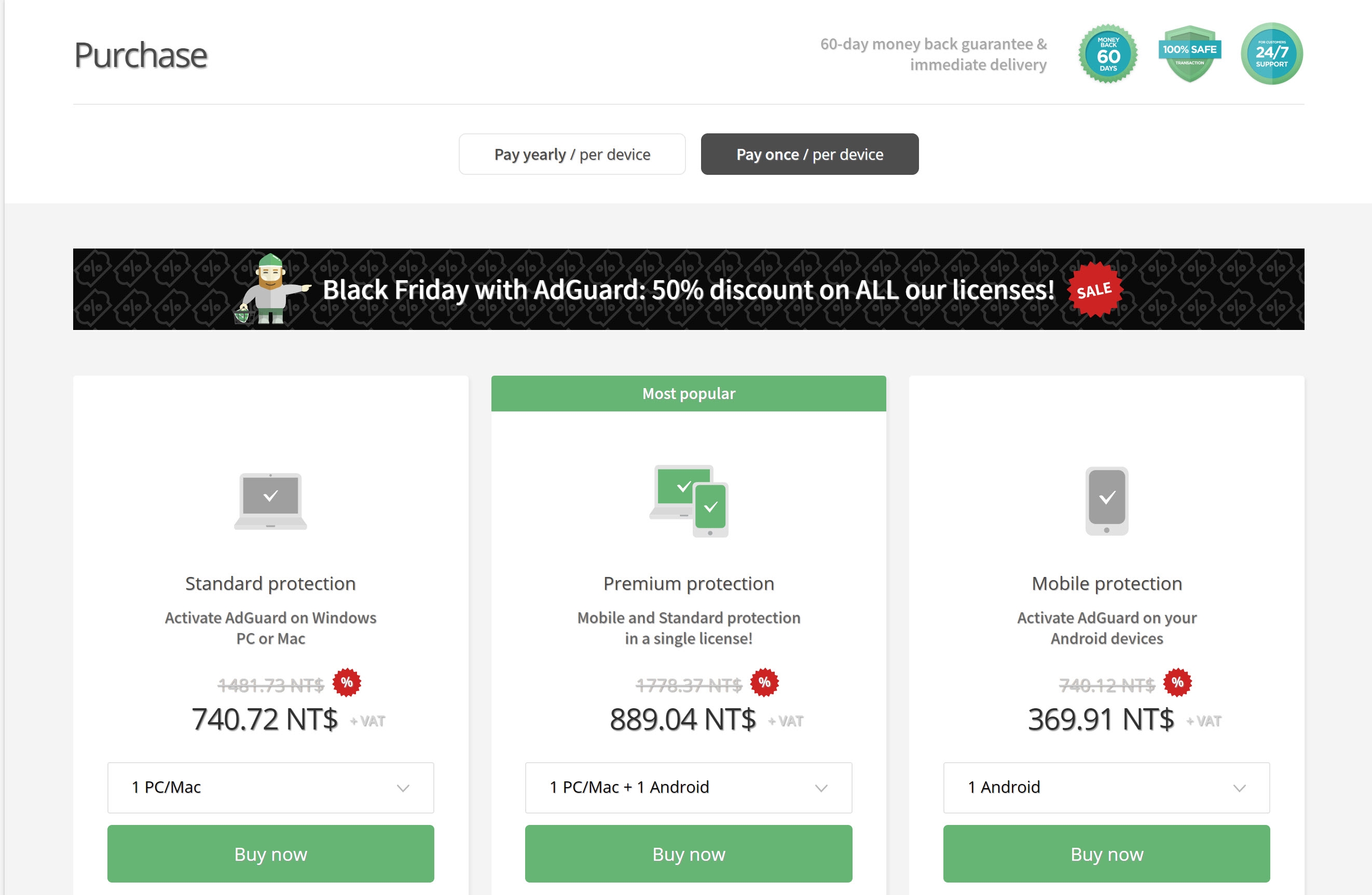The image size is (1372, 895).
Task: Click the 100% Safe transaction shield badge
Action: click(x=1189, y=53)
